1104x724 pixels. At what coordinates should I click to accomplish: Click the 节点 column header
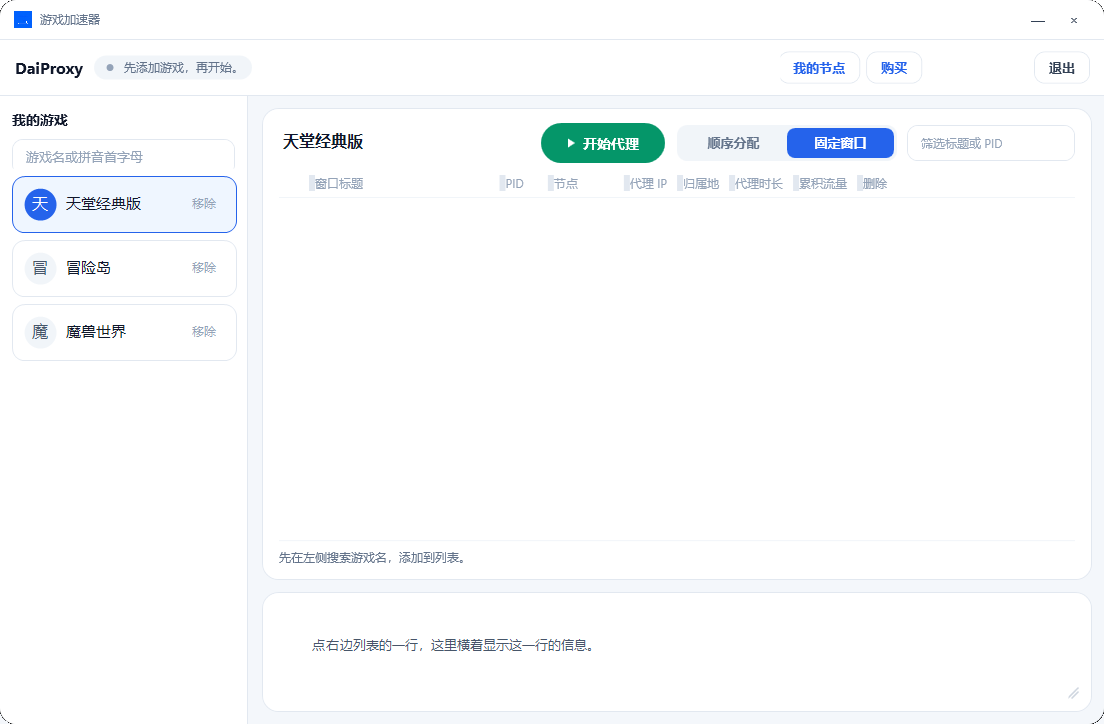click(566, 184)
